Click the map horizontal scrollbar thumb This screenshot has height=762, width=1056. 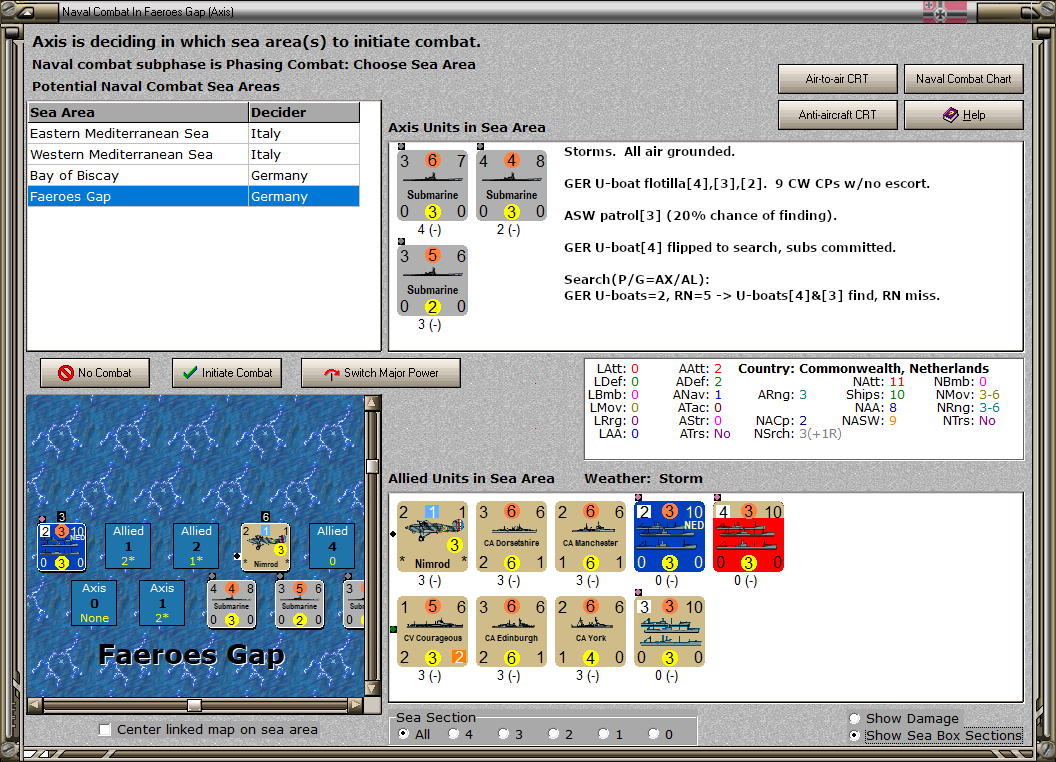click(194, 705)
